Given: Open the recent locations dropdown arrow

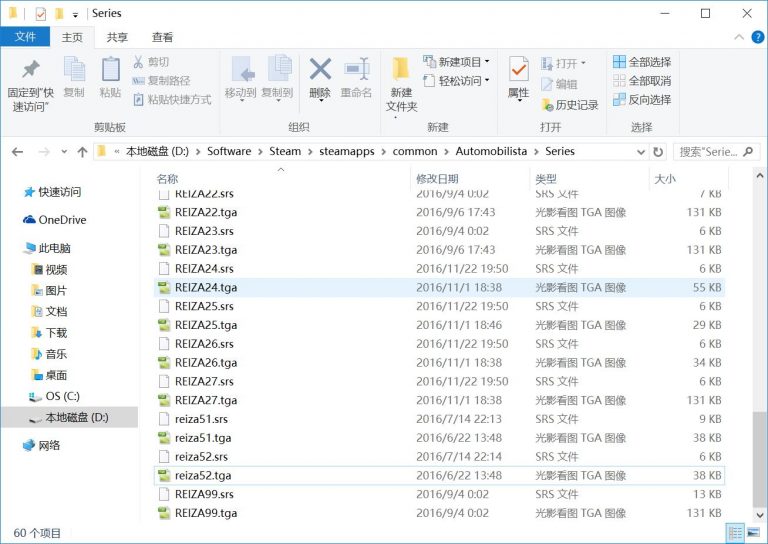Looking at the screenshot, I should pos(64,152).
